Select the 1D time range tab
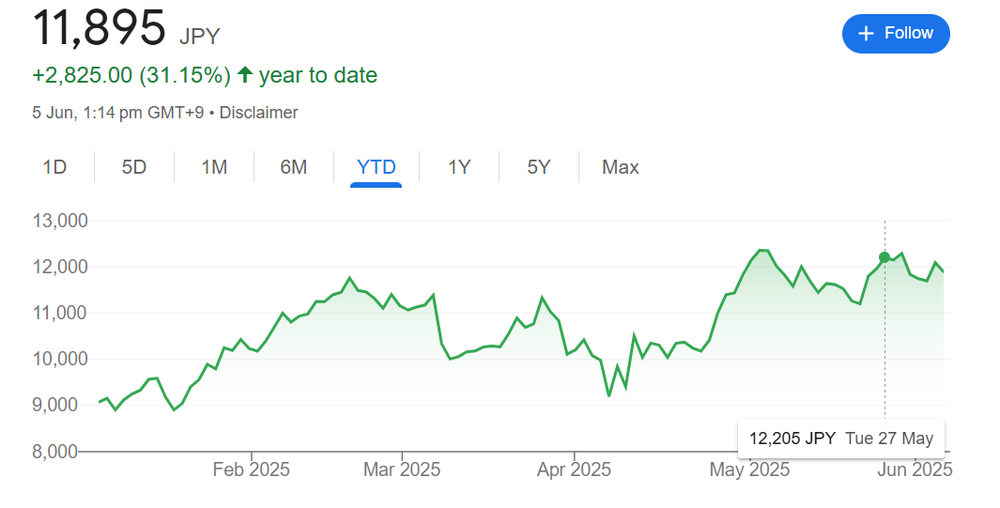This screenshot has width=1000, height=508. [x=54, y=167]
